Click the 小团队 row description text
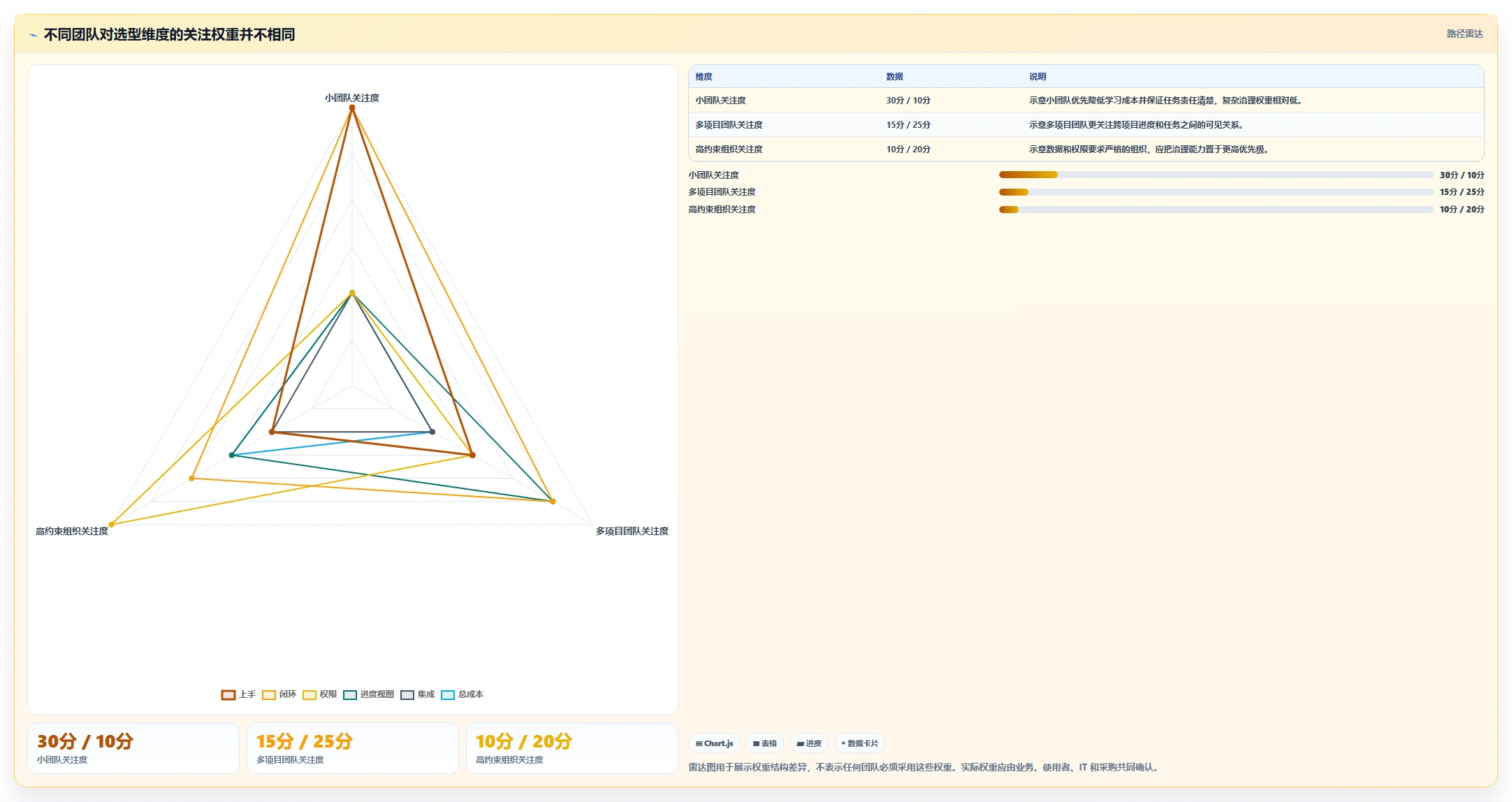Screen dimensions: 1512x802 (x=1165, y=101)
